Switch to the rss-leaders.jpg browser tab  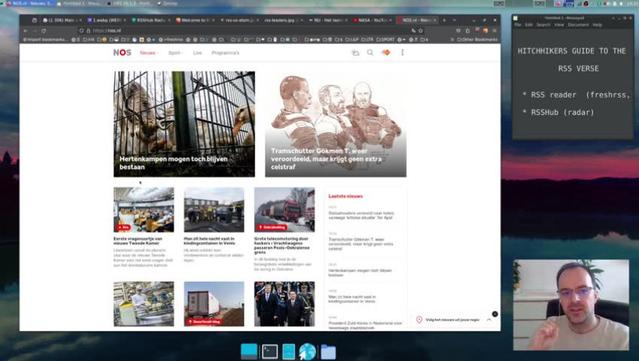(x=284, y=20)
